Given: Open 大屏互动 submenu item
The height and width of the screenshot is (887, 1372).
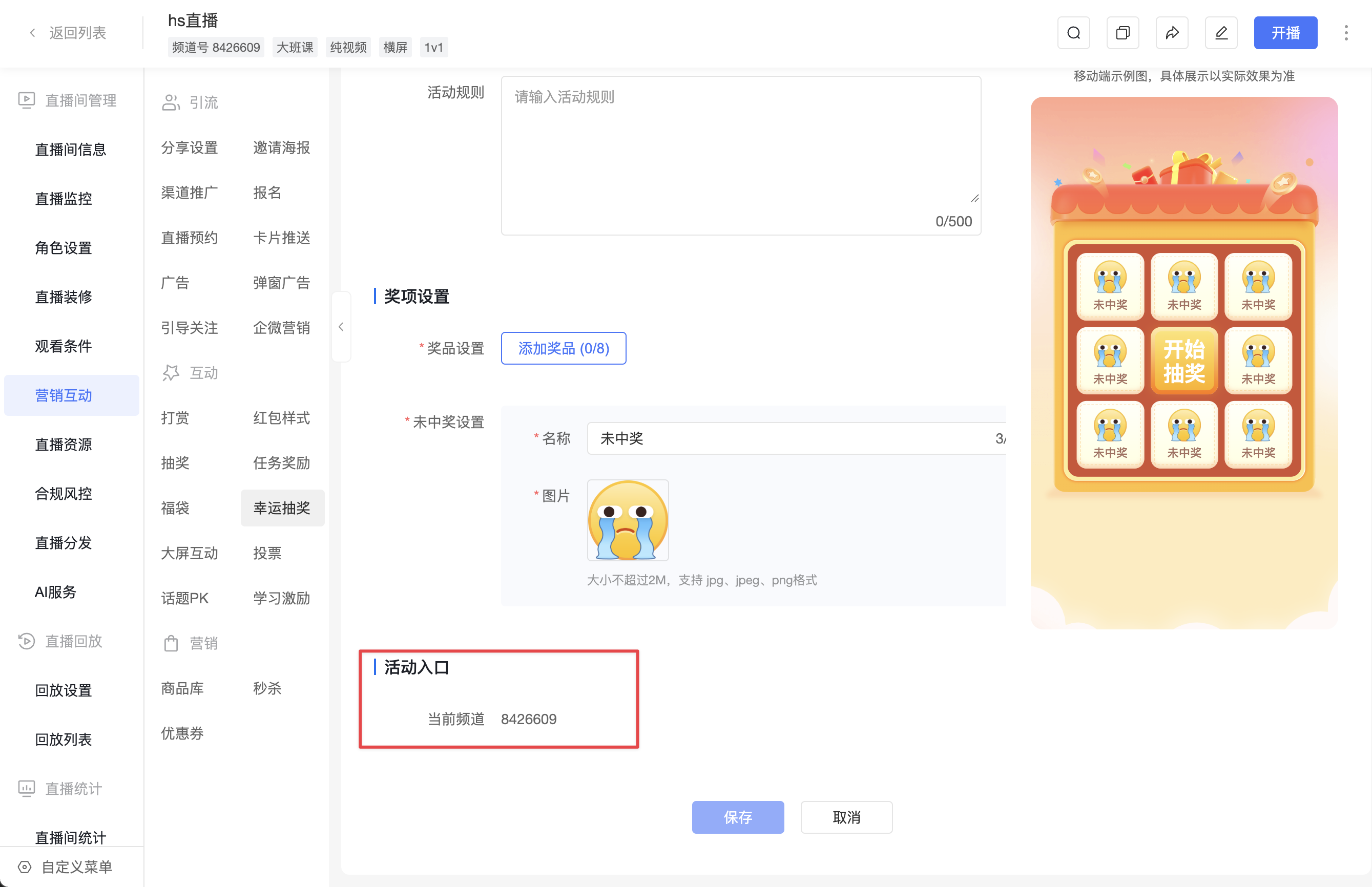Looking at the screenshot, I should 190,554.
